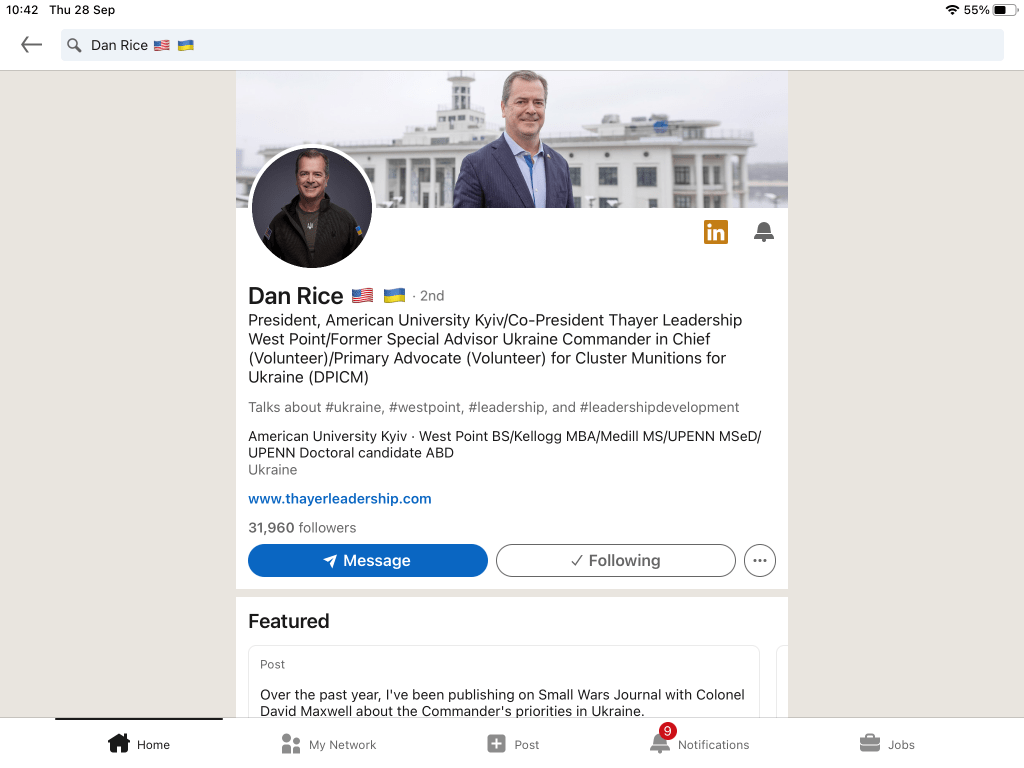Viewport: 1024px width, 768px height.
Task: Tap the notification bell on profile
Action: [x=763, y=232]
